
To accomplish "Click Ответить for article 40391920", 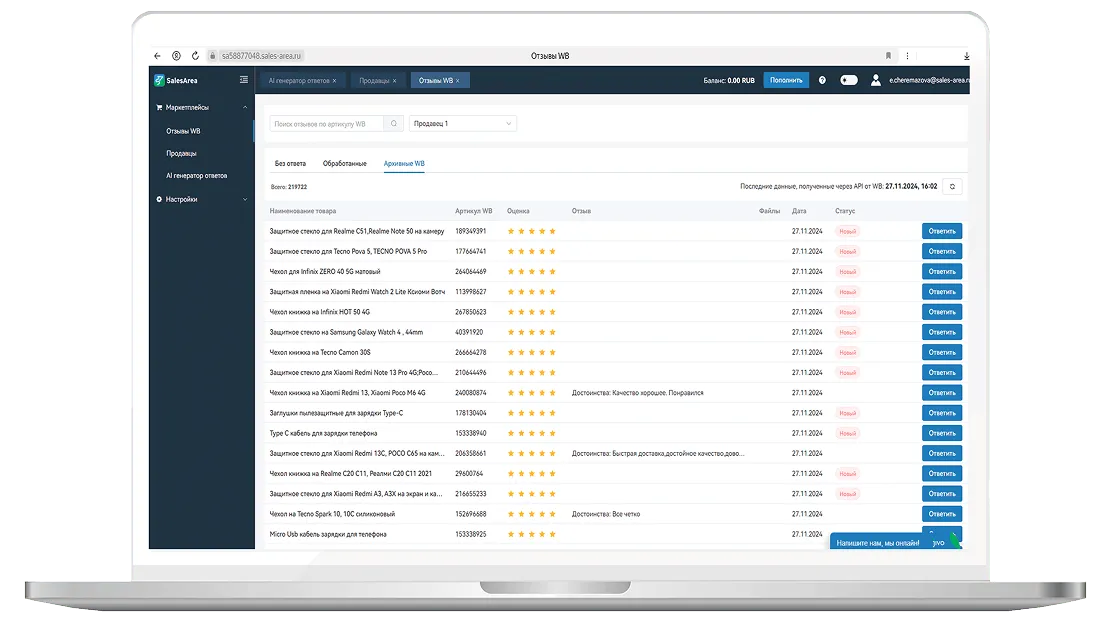I will pyautogui.click(x=942, y=332).
